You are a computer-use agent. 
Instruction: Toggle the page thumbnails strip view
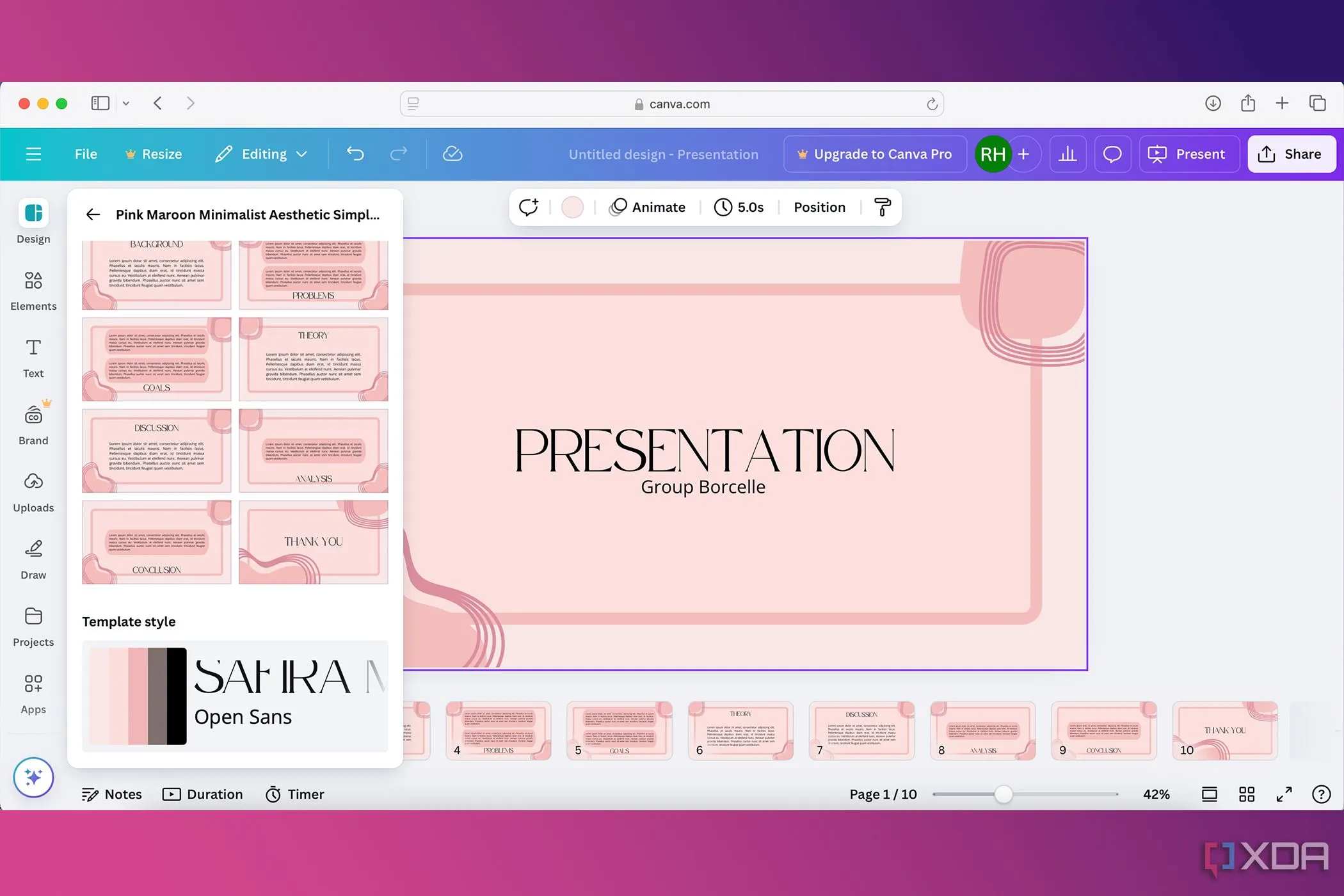[1210, 794]
